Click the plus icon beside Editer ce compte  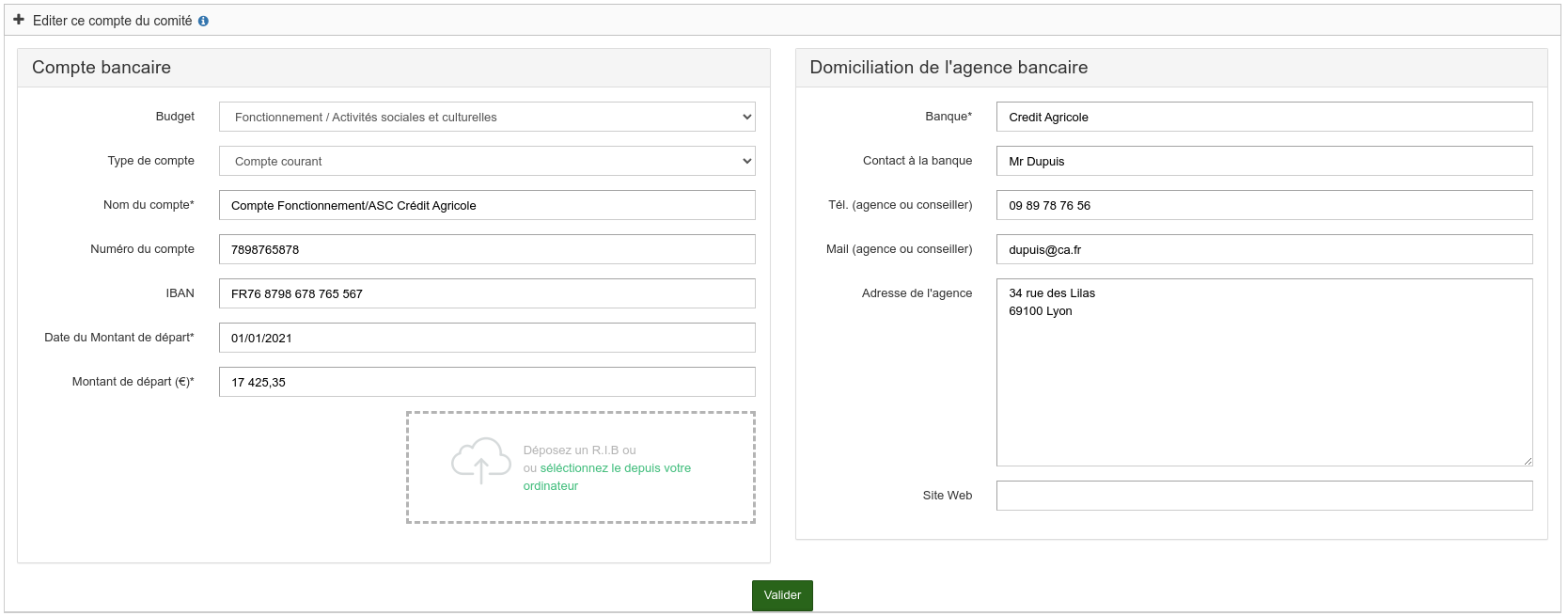pyautogui.click(x=19, y=20)
